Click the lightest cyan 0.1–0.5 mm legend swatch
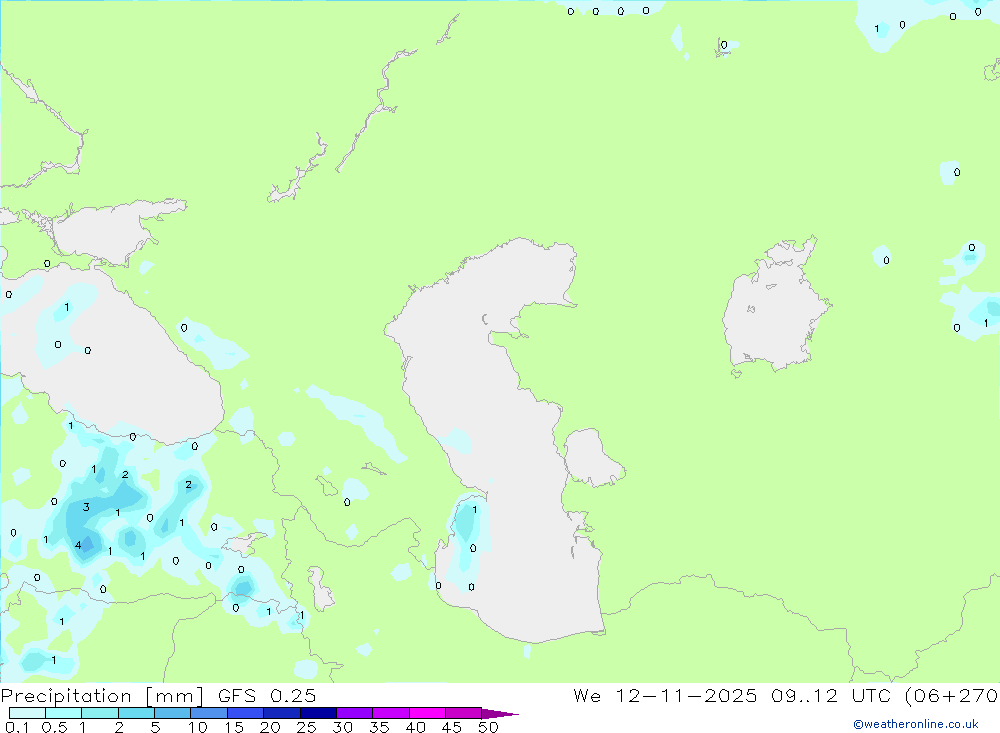This screenshot has width=1000, height=733. click(x=27, y=713)
